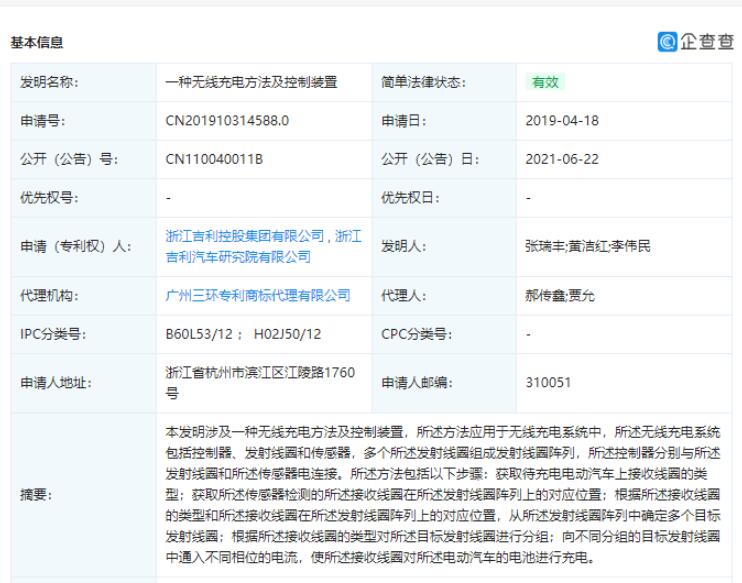The height and width of the screenshot is (583, 742).
Task: Select applicant postcode 310051
Action: [x=548, y=382]
